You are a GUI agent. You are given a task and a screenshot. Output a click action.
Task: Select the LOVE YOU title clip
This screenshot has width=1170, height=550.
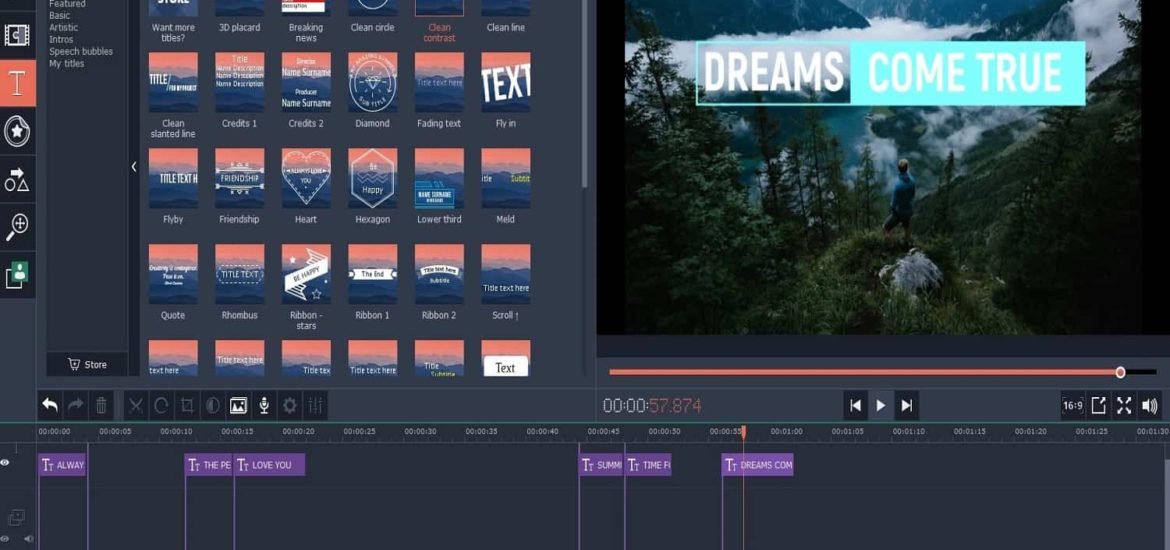(269, 465)
